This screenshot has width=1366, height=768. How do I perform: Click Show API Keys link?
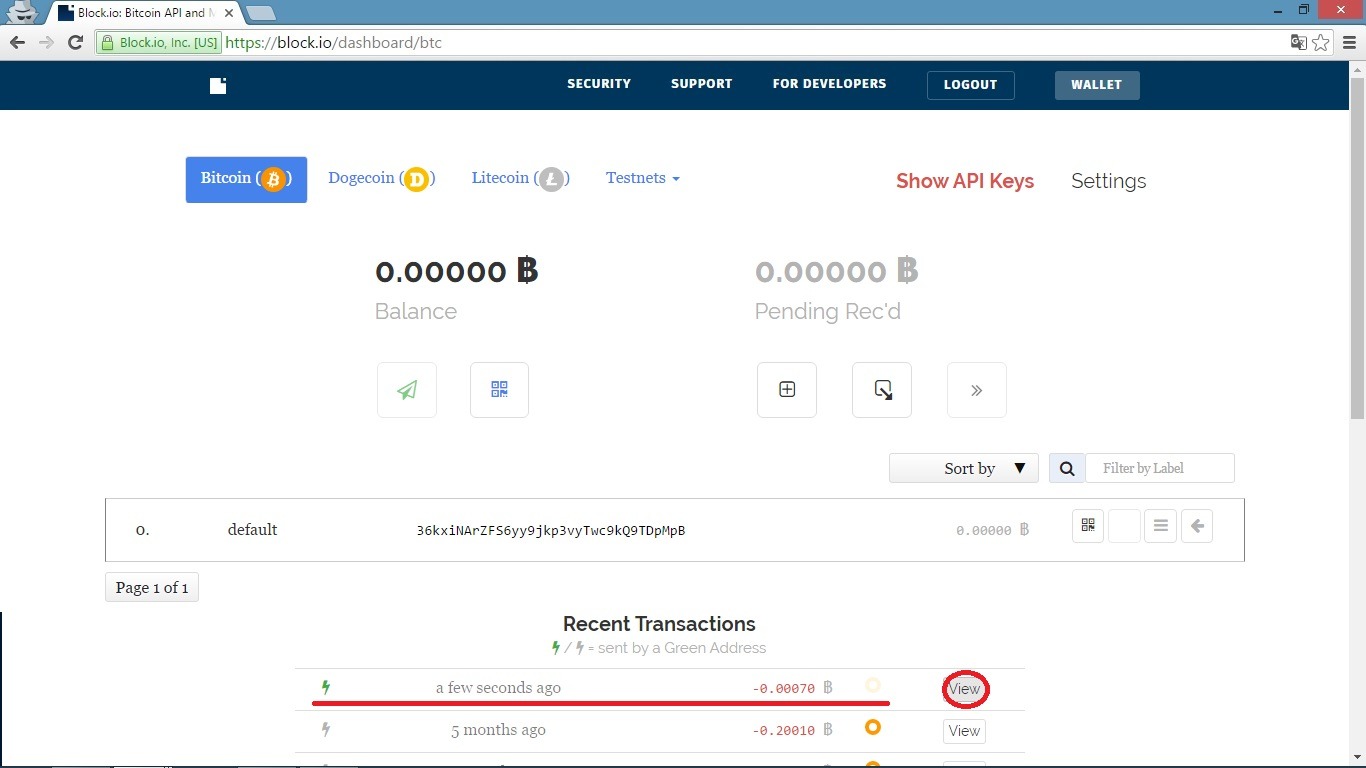tap(964, 181)
